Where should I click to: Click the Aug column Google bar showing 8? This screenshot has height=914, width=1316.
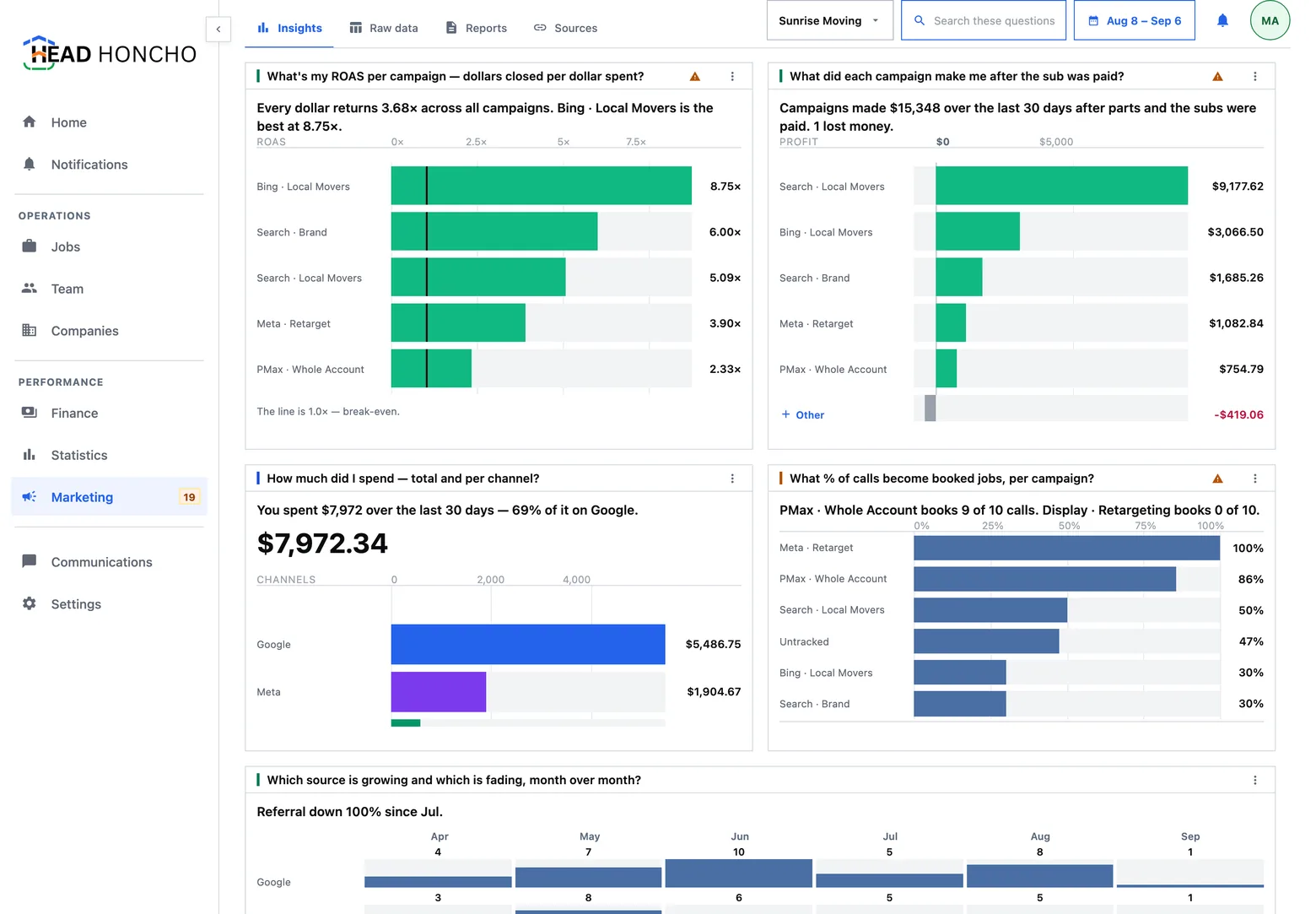1039,876
